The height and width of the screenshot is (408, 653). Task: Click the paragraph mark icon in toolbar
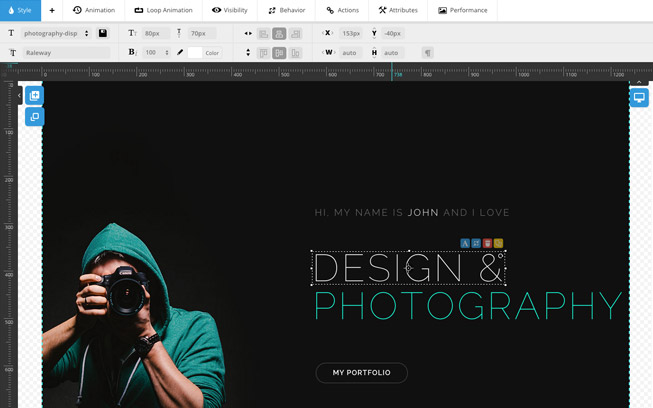(428, 52)
